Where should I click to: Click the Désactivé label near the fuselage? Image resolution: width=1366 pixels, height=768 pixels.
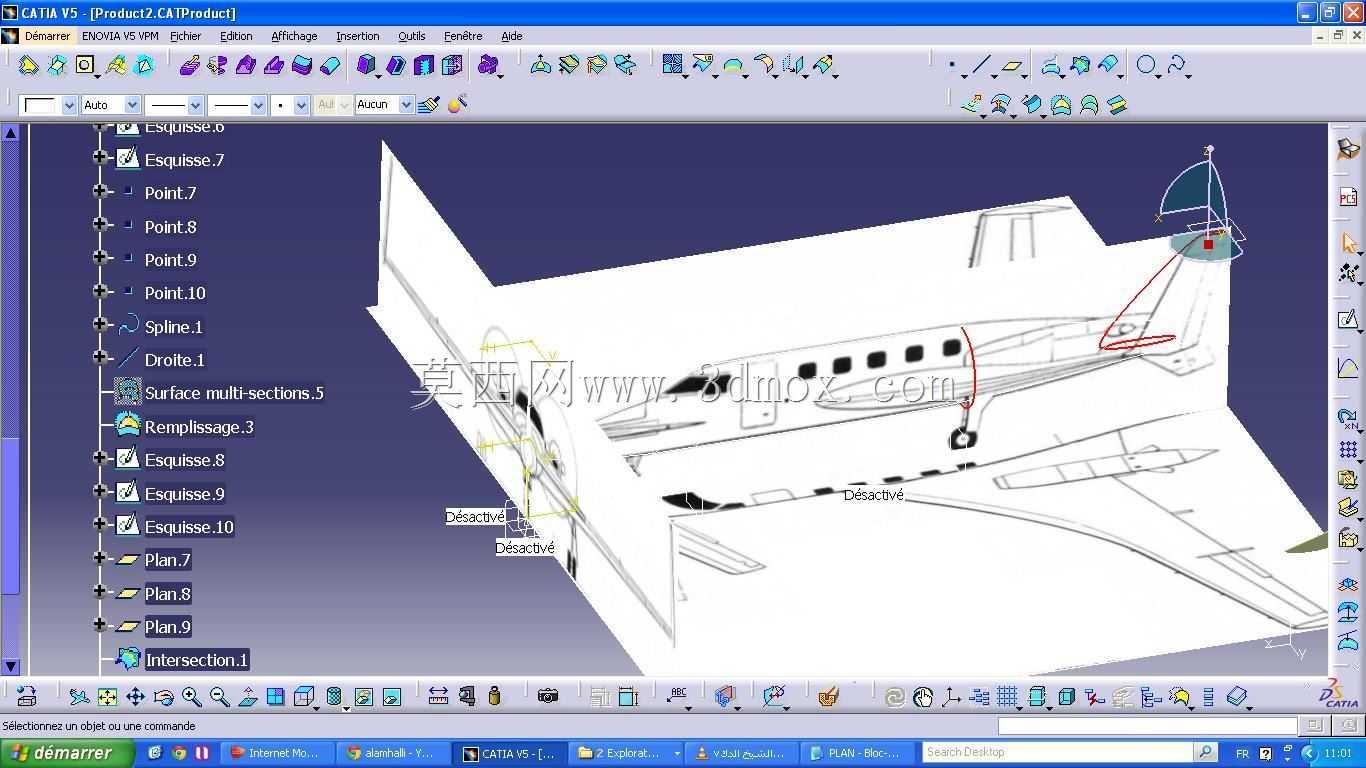coord(873,495)
